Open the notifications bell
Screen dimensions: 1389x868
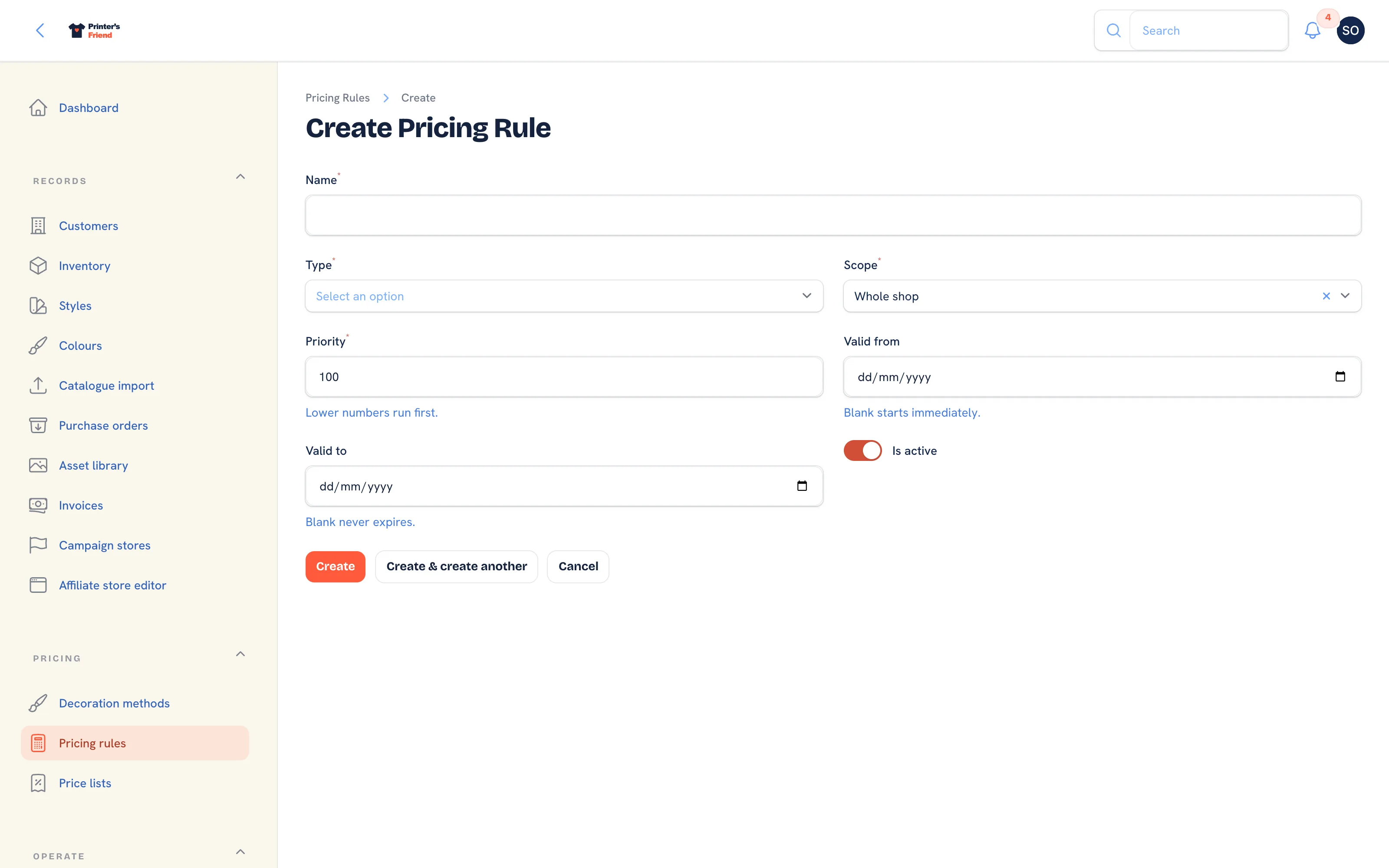pos(1312,30)
